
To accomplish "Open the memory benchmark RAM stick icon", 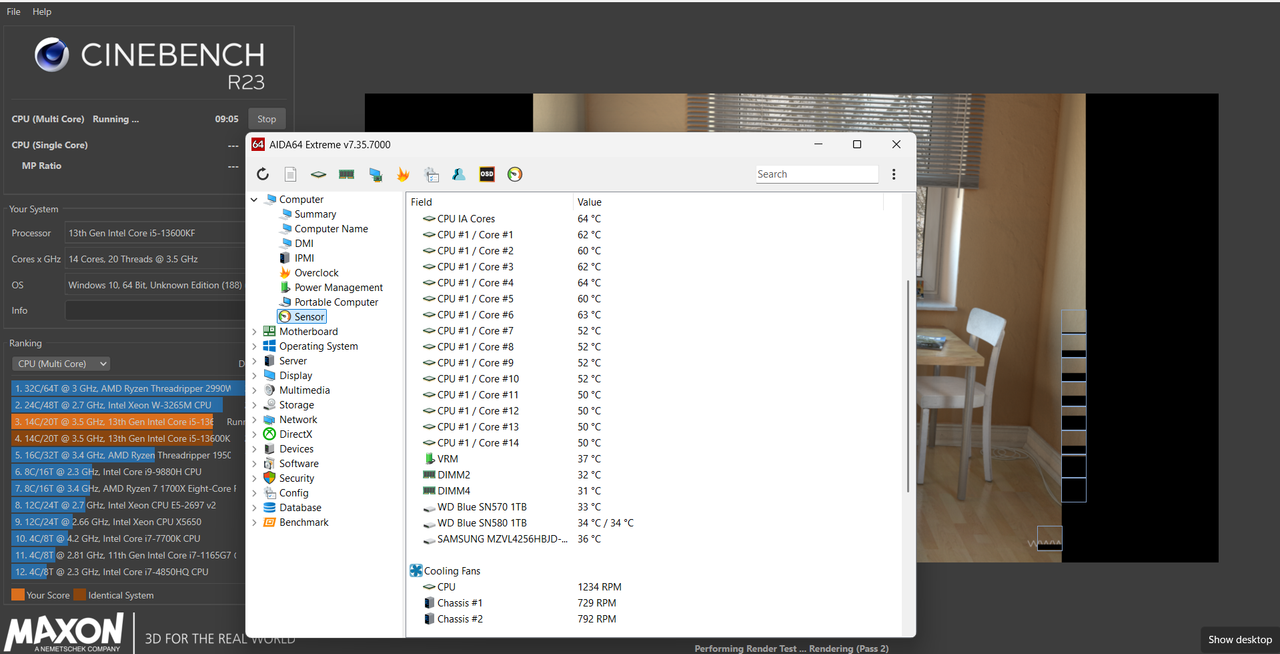I will click(347, 174).
